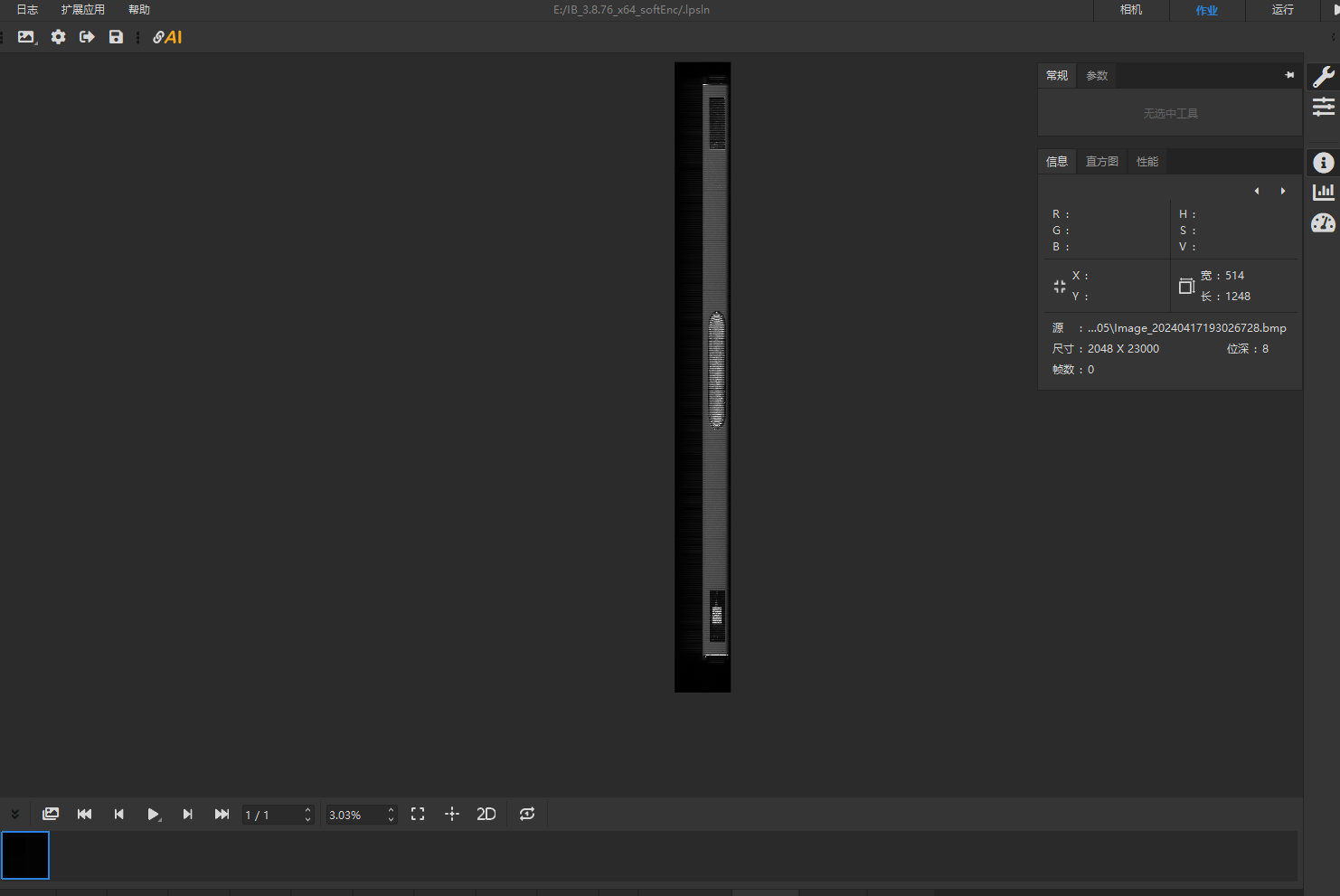Open the 扩展应用 menu
Screen dimensions: 1340x896
[x=82, y=10]
